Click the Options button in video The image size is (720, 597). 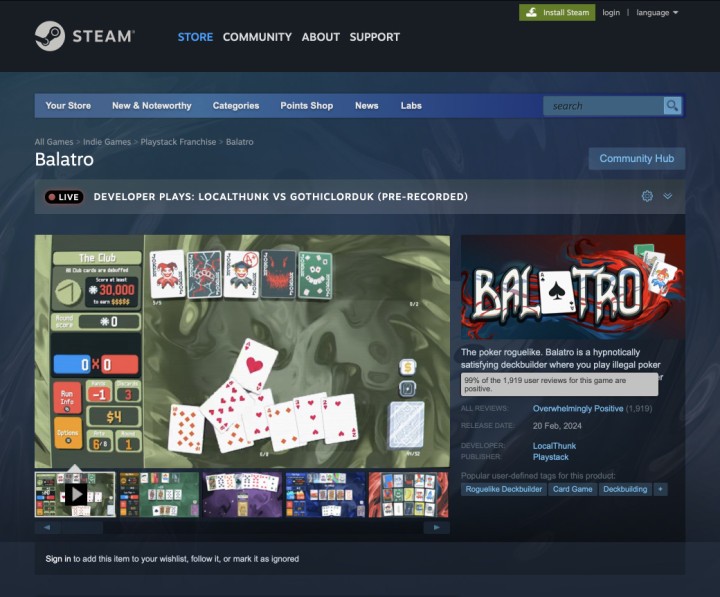[68, 433]
